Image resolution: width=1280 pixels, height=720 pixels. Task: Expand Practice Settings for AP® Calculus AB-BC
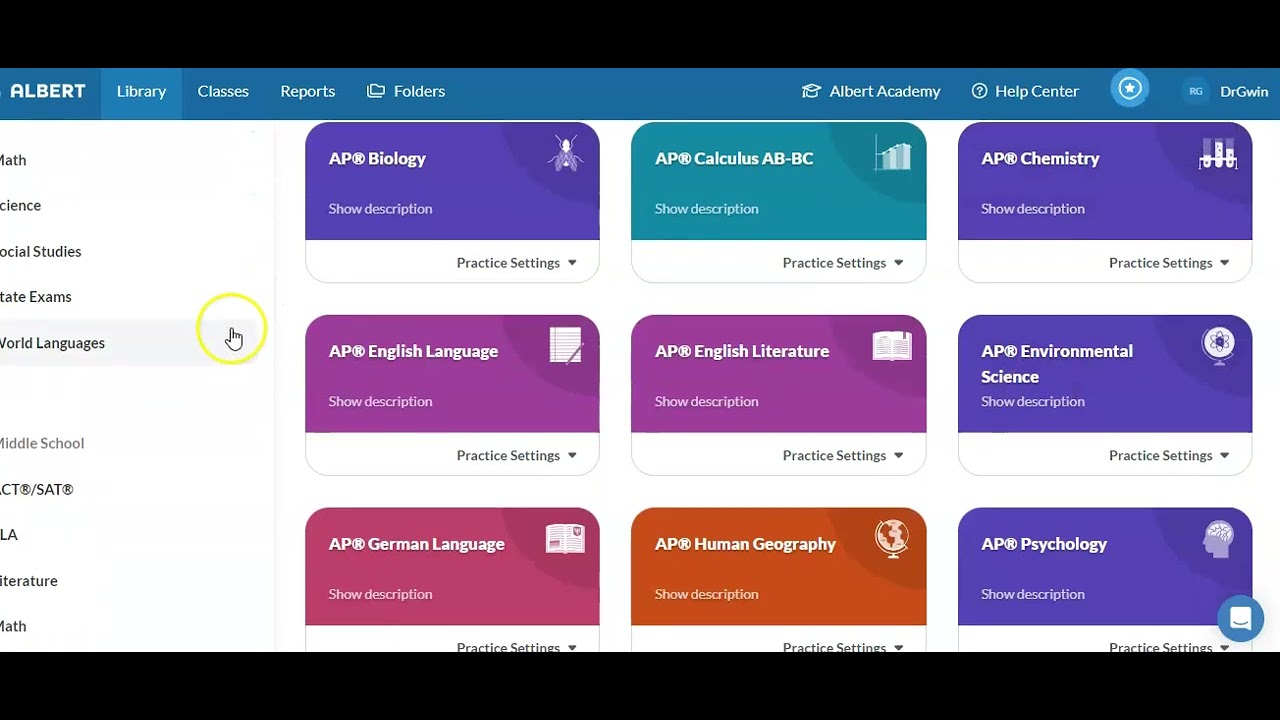843,262
